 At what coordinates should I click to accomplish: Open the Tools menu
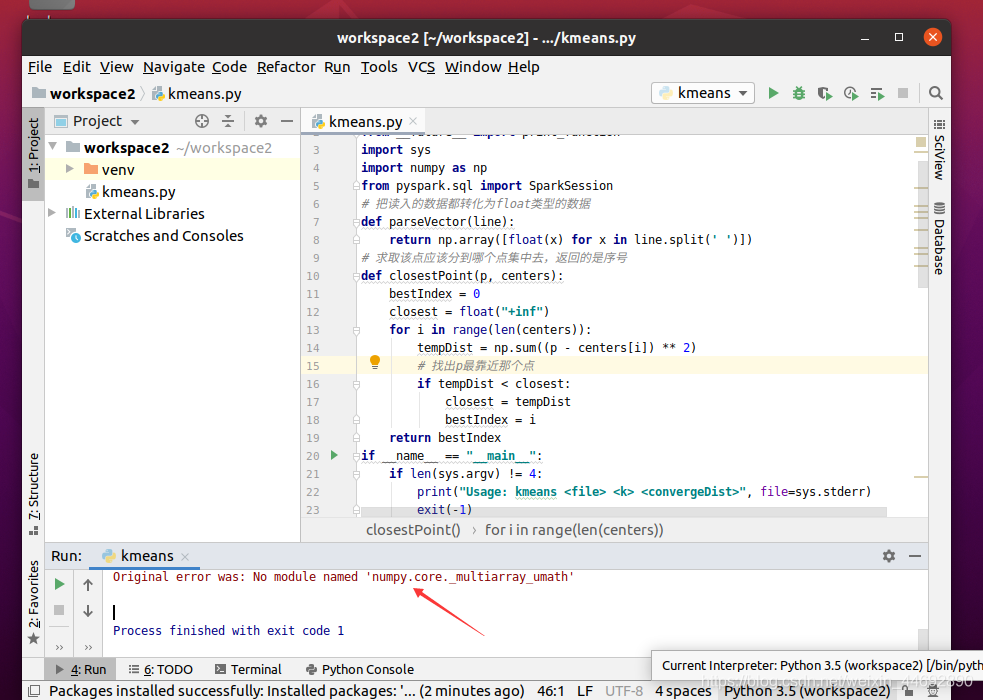(x=379, y=67)
